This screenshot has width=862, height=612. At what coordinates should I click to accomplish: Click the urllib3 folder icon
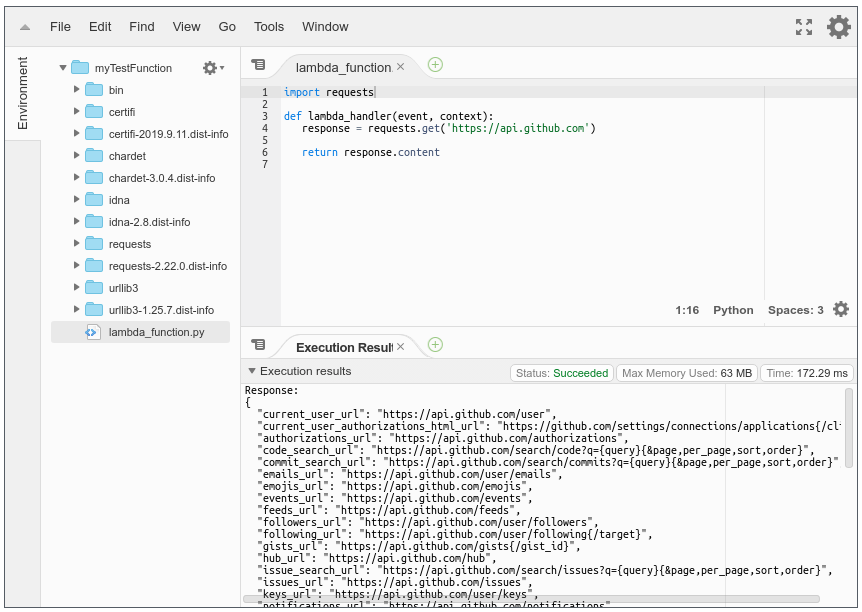click(x=94, y=288)
